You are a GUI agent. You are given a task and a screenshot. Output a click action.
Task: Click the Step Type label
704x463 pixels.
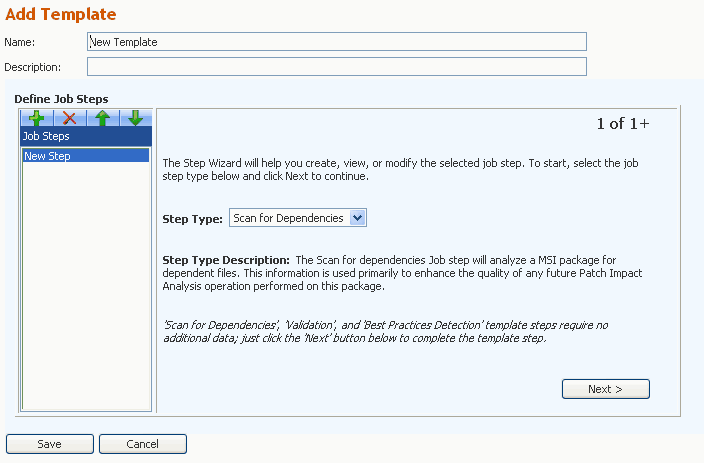click(192, 219)
